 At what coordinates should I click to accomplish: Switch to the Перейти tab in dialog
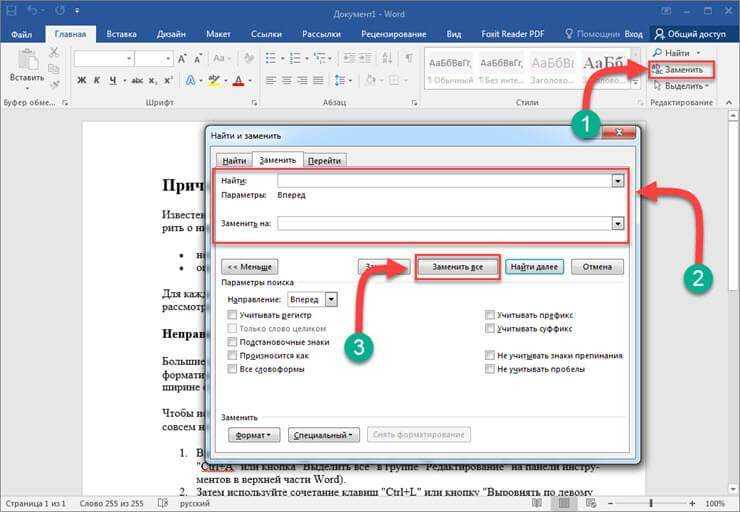coord(324,160)
